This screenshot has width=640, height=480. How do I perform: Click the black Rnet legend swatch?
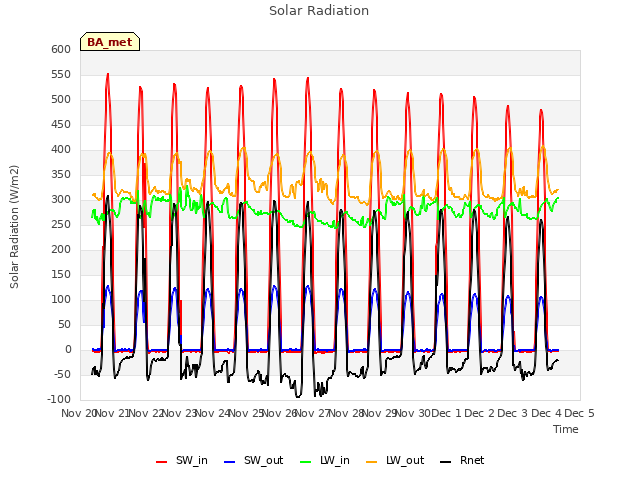pyautogui.click(x=446, y=462)
